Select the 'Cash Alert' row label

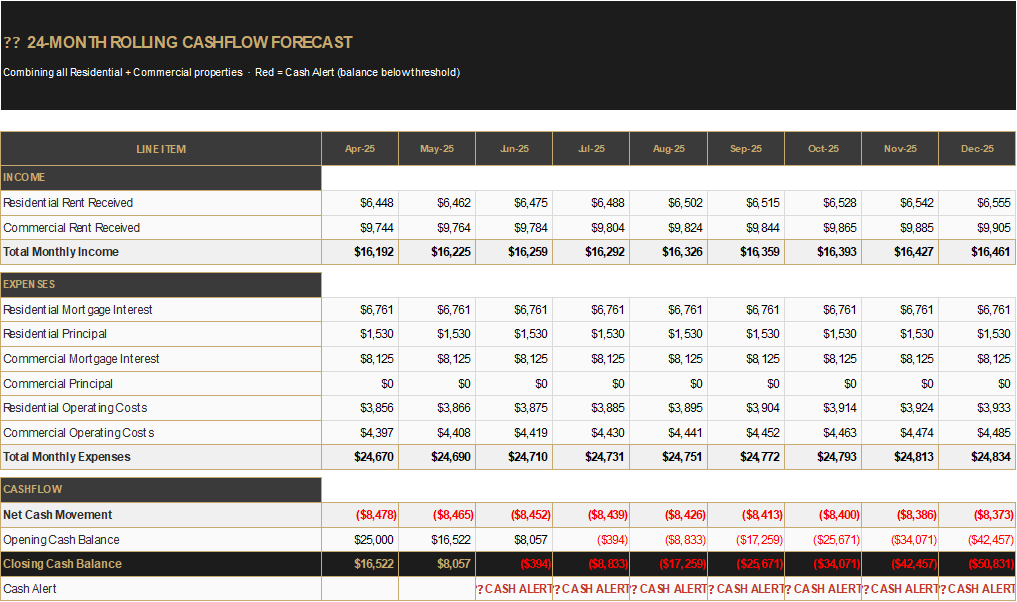161,589
